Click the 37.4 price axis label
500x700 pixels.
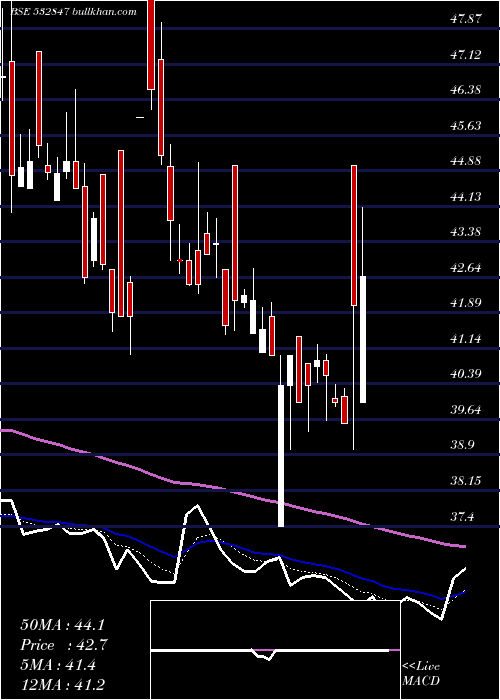click(x=462, y=517)
